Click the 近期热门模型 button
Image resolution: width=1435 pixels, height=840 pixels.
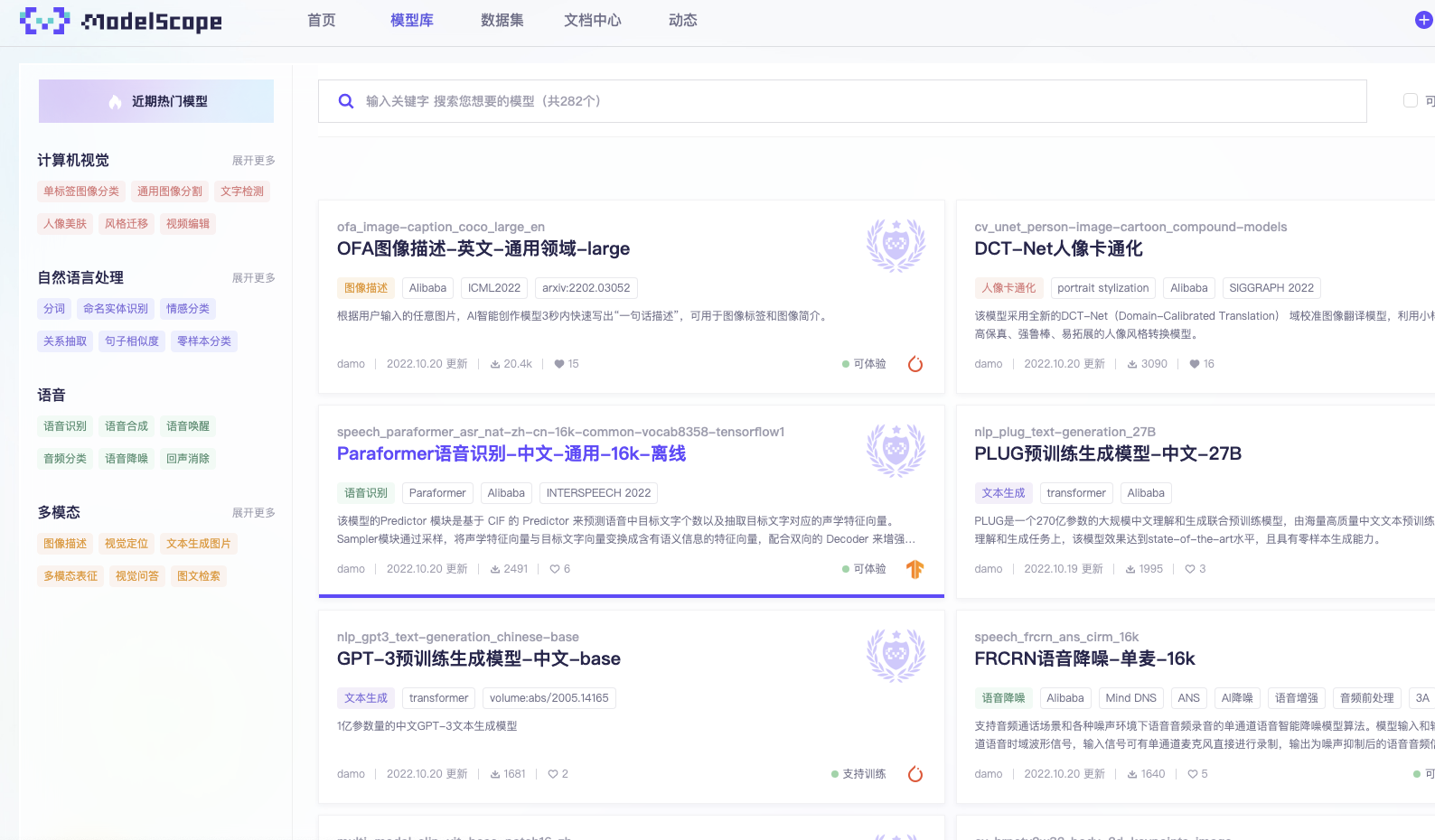[156, 101]
